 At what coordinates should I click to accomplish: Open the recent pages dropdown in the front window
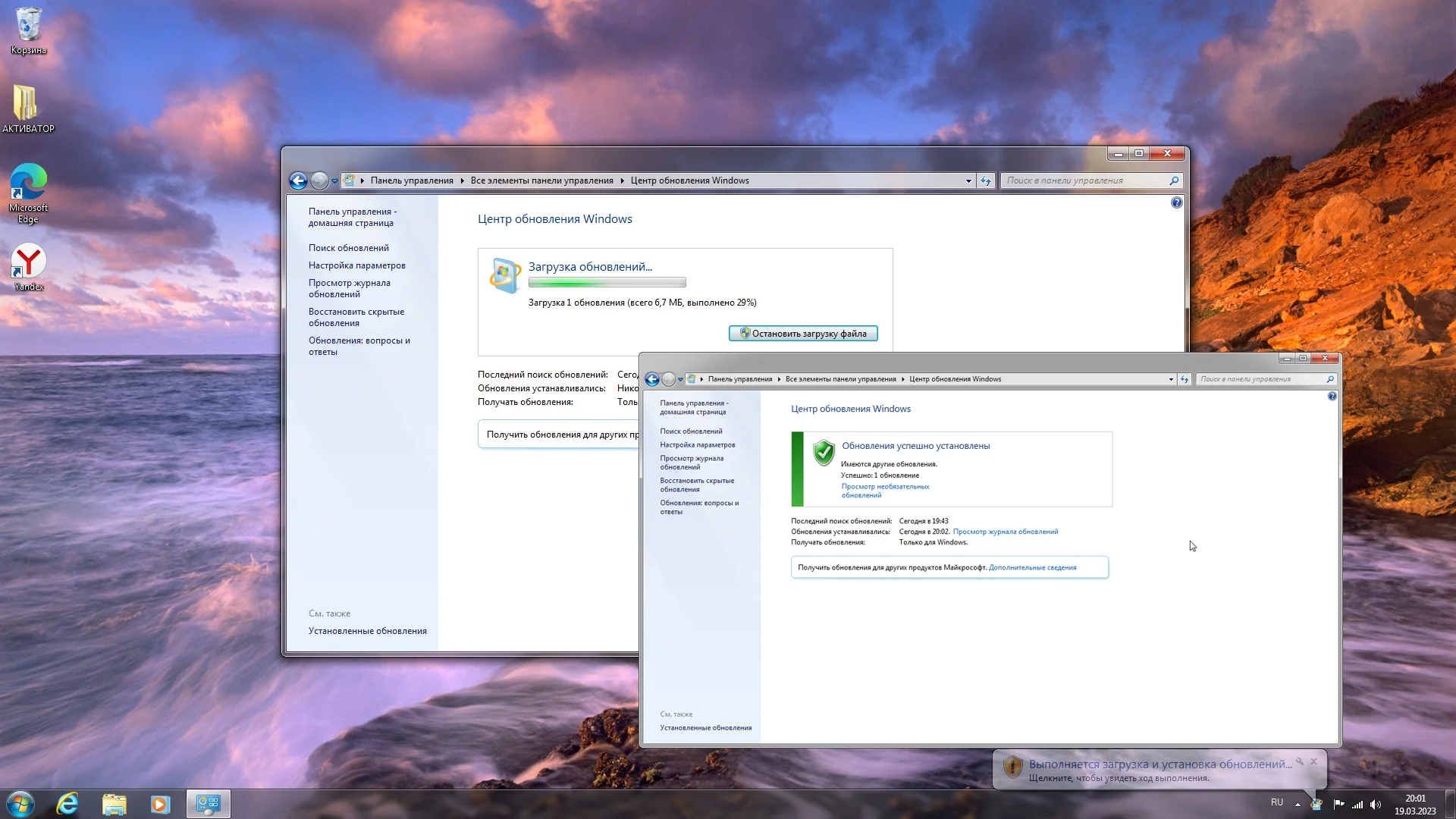pos(680,379)
